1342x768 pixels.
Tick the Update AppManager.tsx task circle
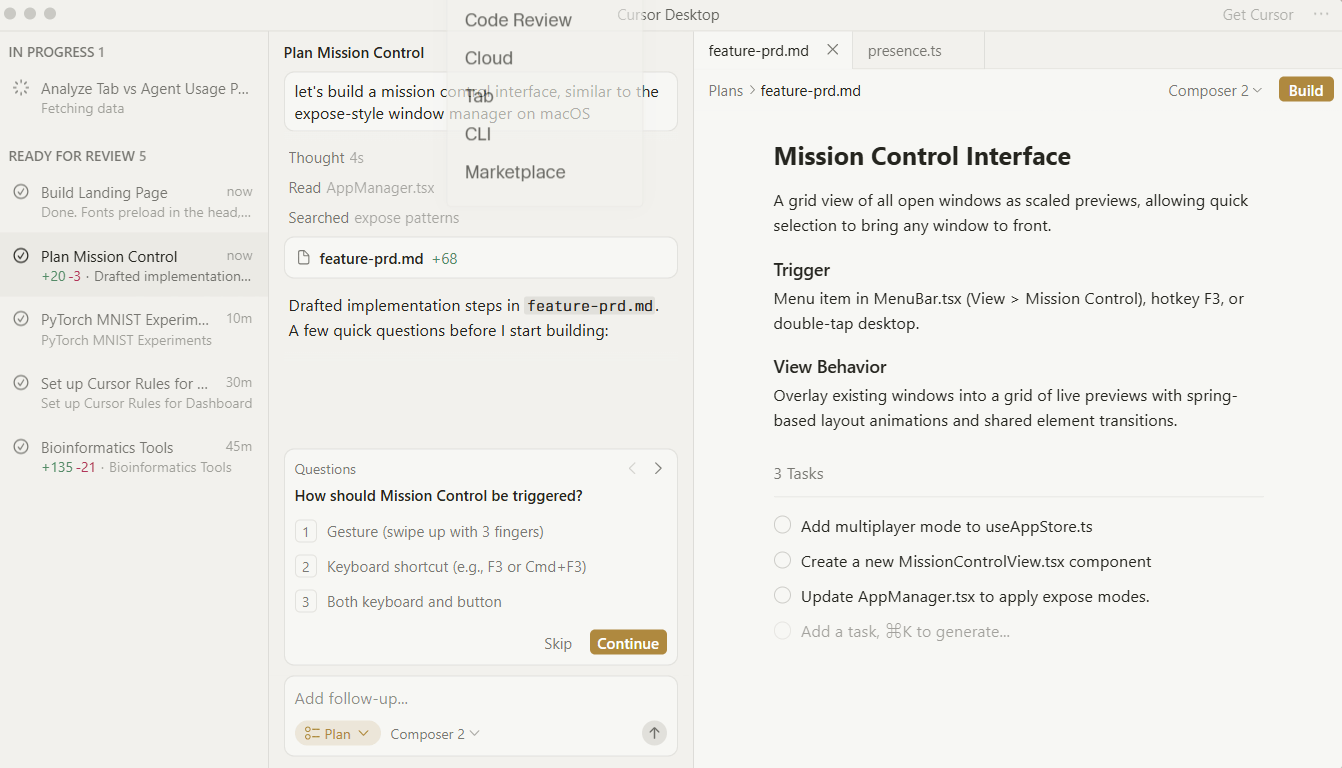783,596
